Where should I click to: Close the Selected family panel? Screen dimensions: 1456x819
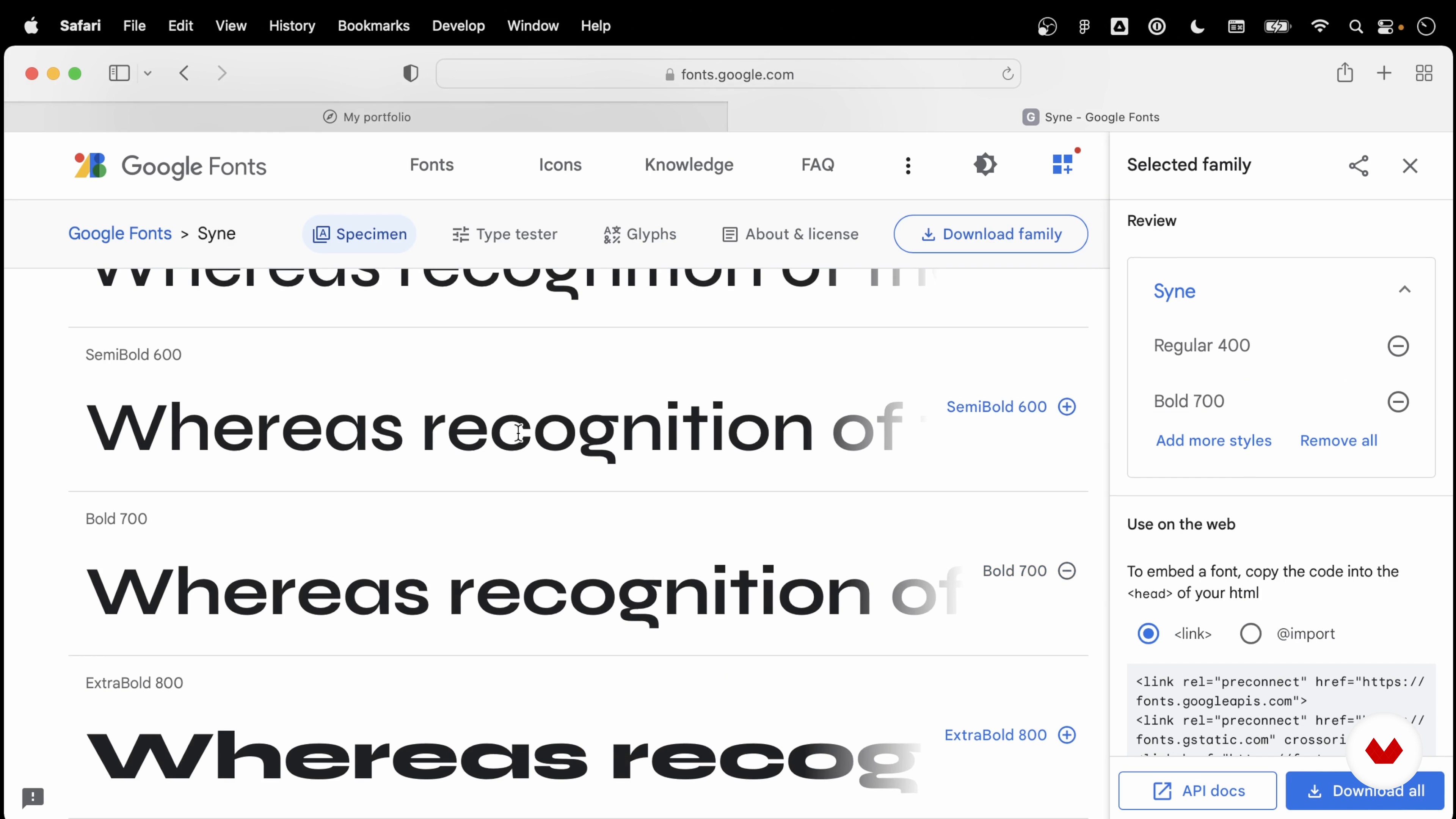[x=1410, y=166]
